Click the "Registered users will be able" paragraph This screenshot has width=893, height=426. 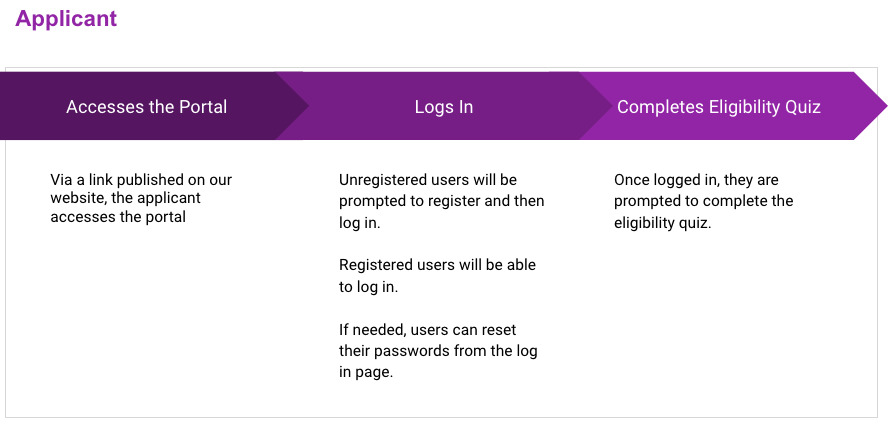[x=437, y=275]
